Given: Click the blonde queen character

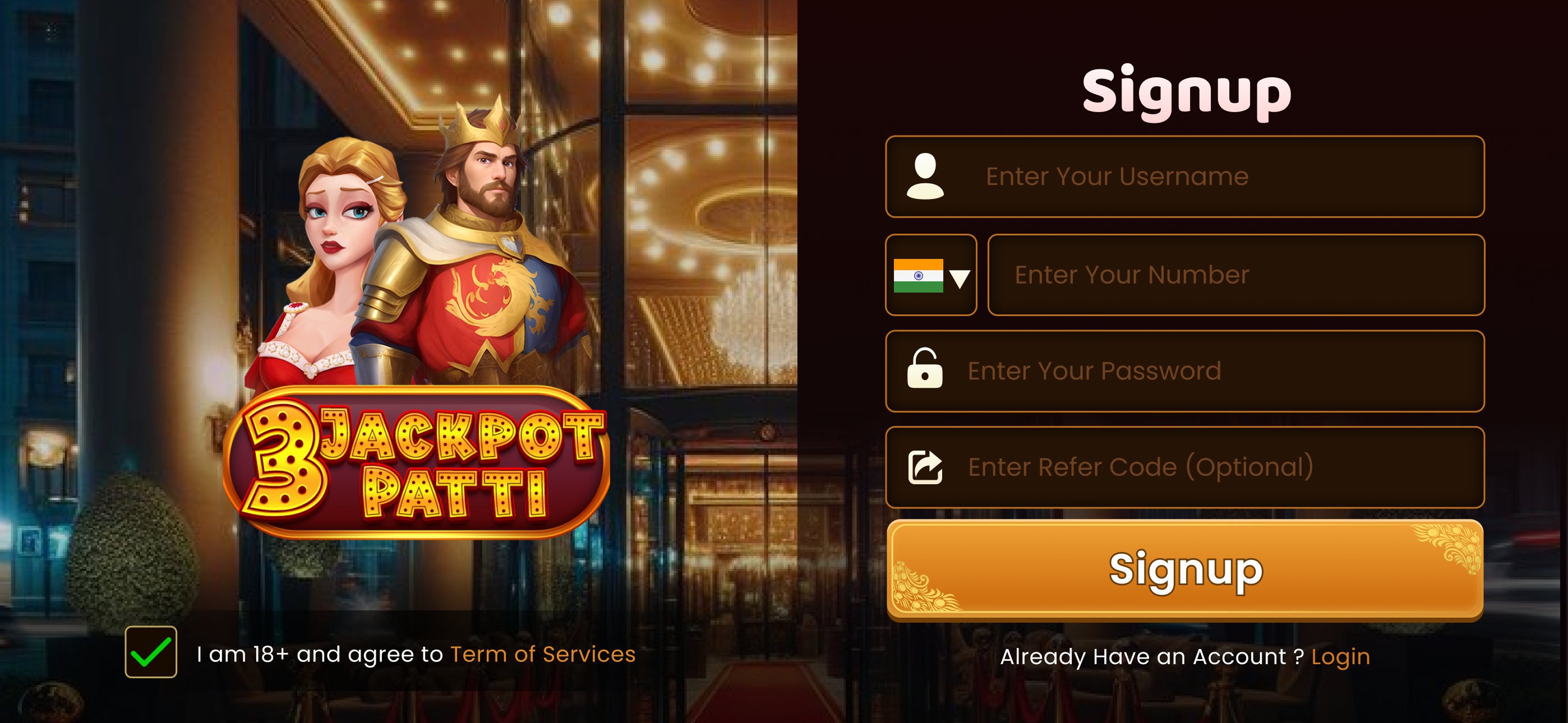Looking at the screenshot, I should pos(329,262).
